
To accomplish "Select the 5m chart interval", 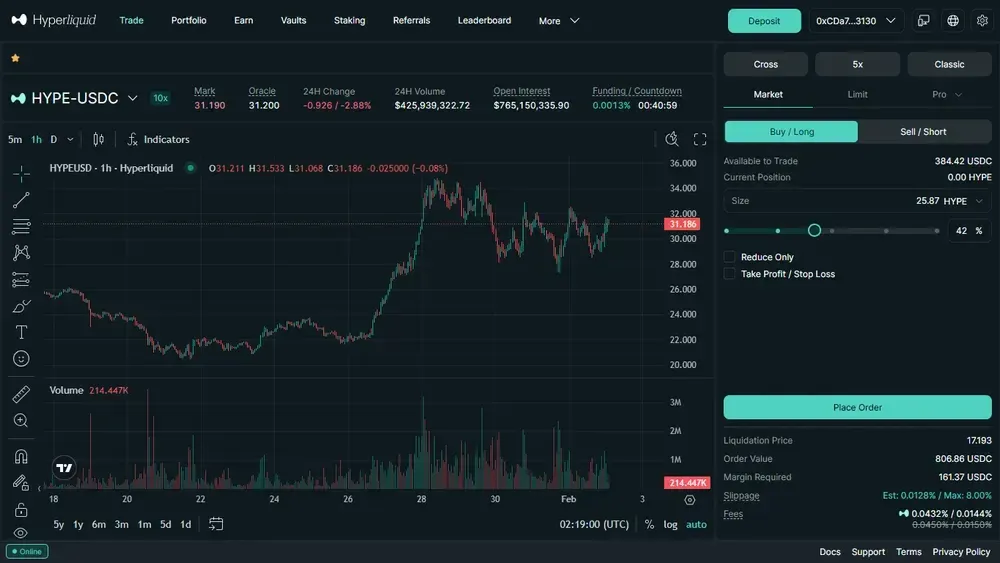I will [x=15, y=139].
